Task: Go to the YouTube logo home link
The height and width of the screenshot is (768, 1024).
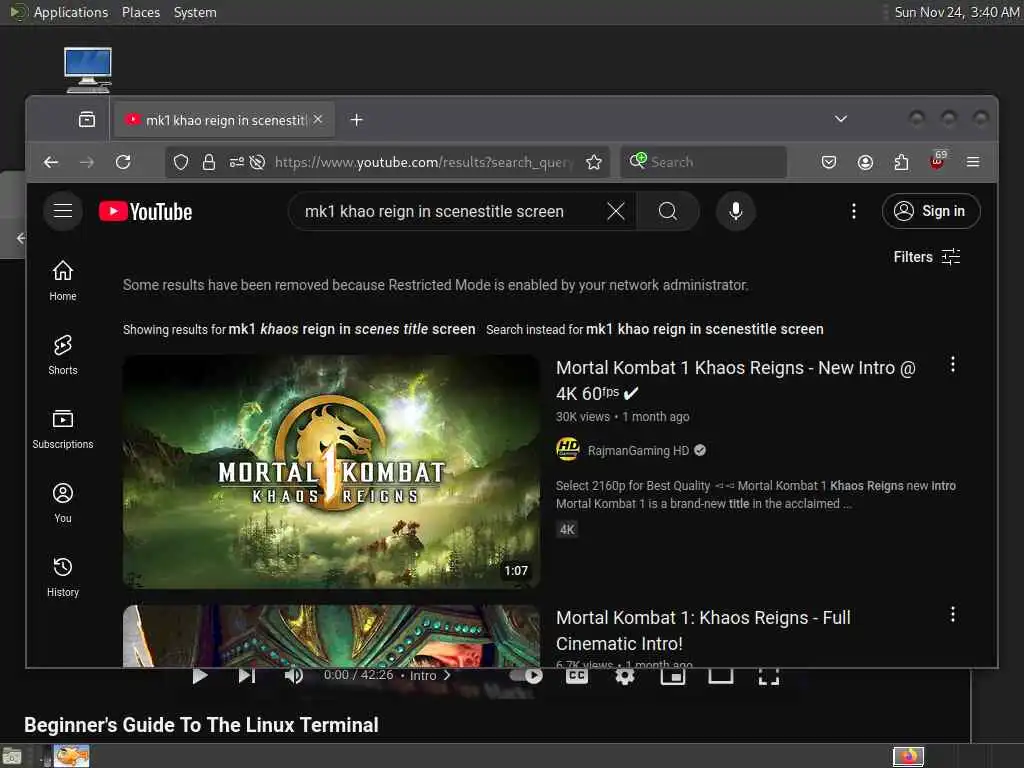Action: point(146,212)
